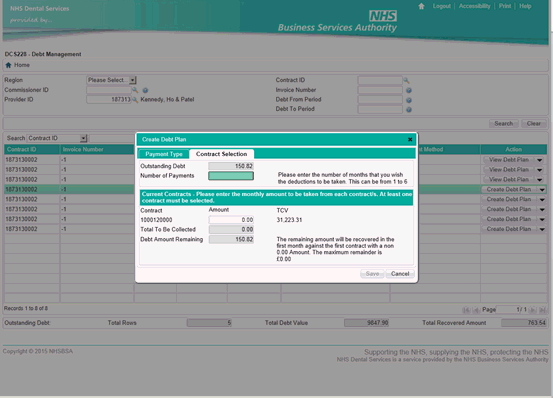Expand sixth row Create Debt Plan arrow

[x=542, y=209]
